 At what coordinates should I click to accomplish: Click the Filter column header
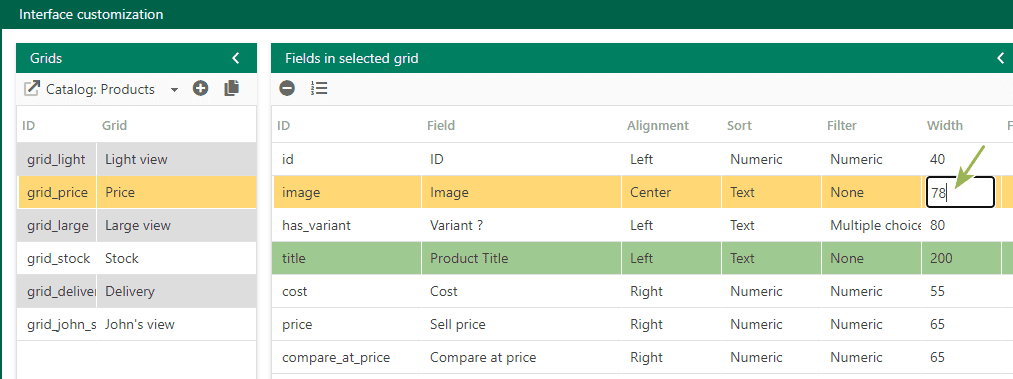842,125
